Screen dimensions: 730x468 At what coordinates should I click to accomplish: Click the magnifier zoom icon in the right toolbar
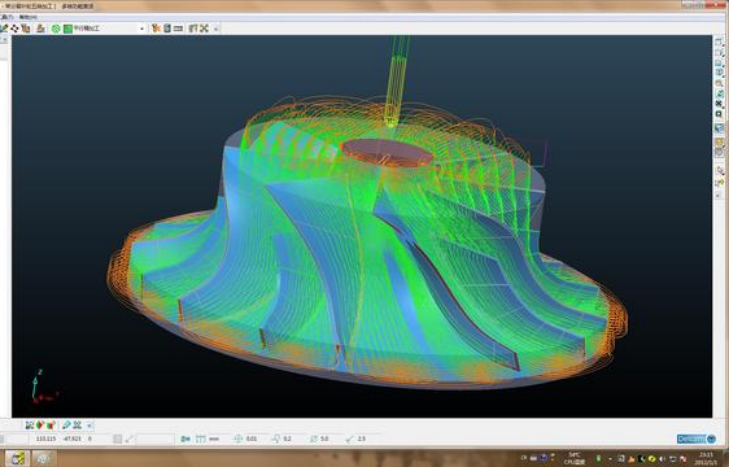pyautogui.click(x=719, y=83)
